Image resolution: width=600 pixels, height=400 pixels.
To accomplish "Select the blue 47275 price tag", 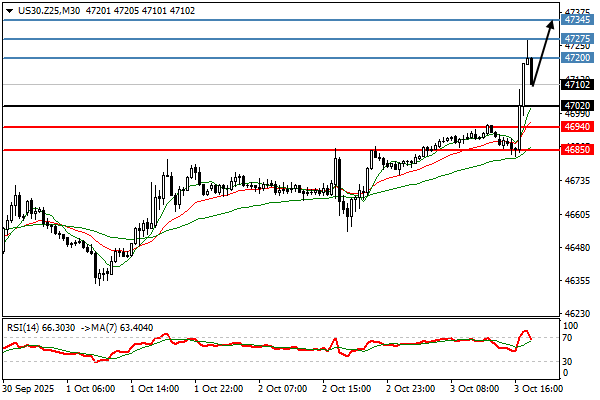I will tap(577, 38).
